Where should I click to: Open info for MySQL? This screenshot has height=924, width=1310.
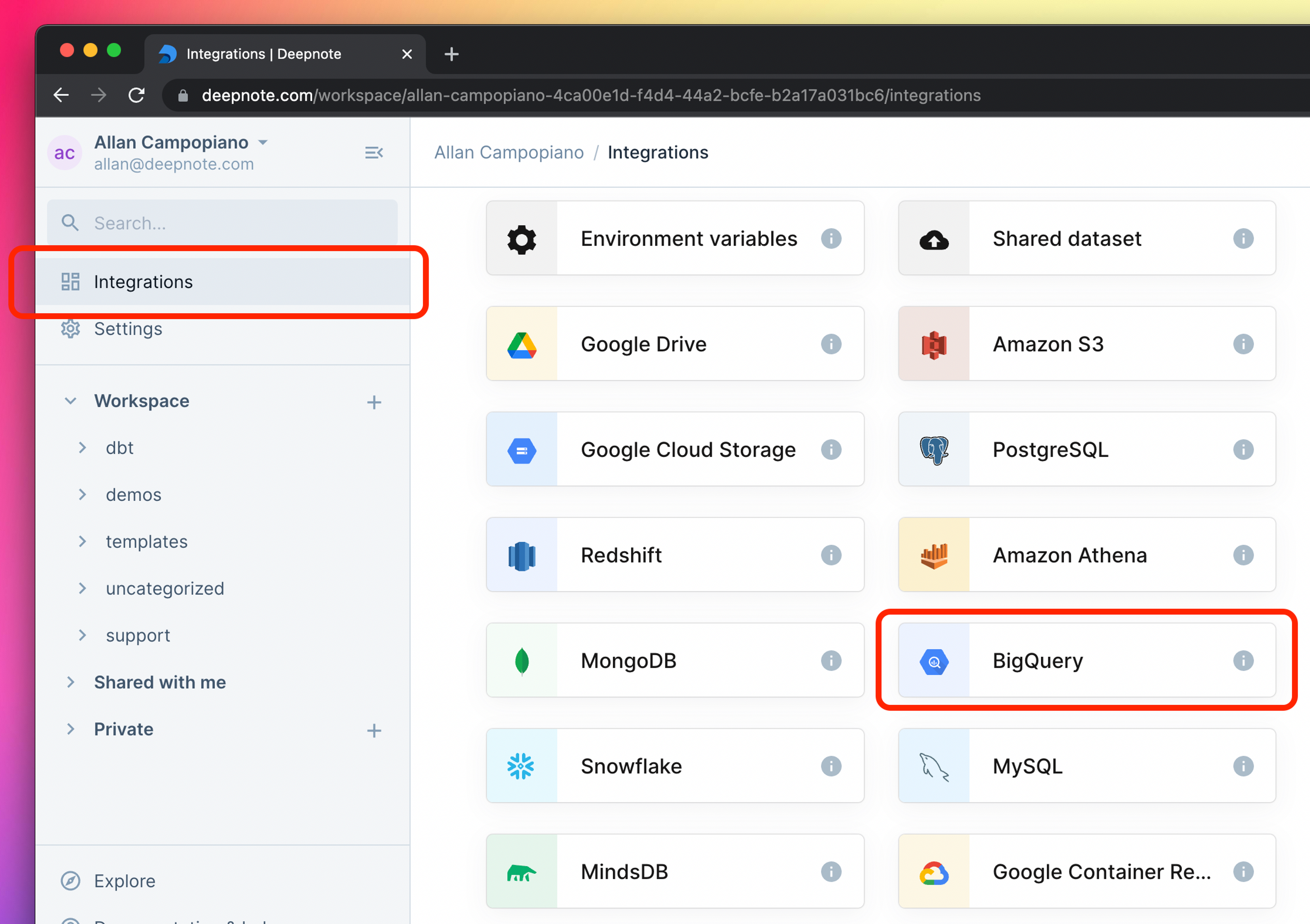[x=1243, y=766]
